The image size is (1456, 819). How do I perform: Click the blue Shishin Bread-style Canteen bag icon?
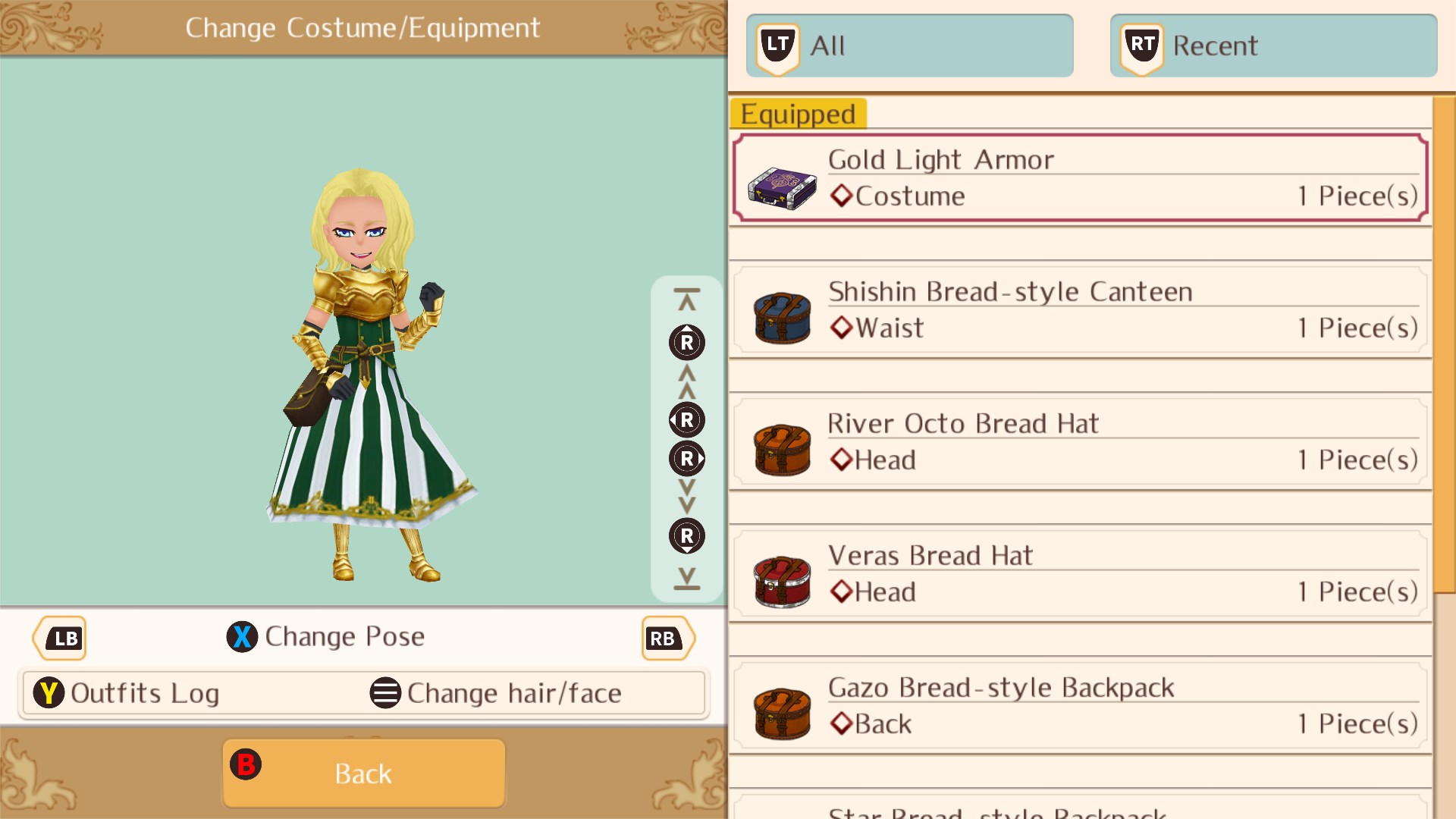[x=783, y=318]
